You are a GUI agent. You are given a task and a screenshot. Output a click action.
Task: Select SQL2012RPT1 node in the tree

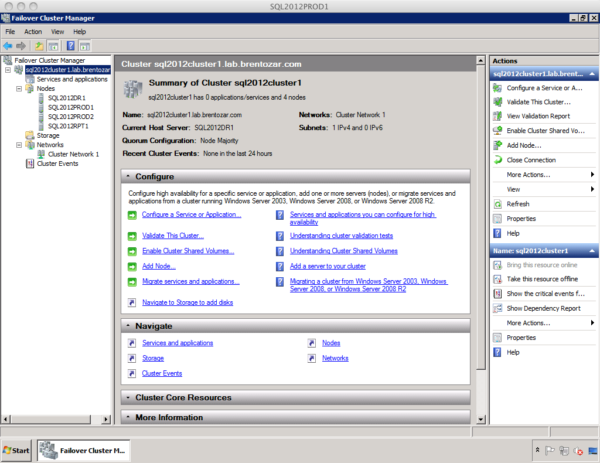(x=68, y=126)
